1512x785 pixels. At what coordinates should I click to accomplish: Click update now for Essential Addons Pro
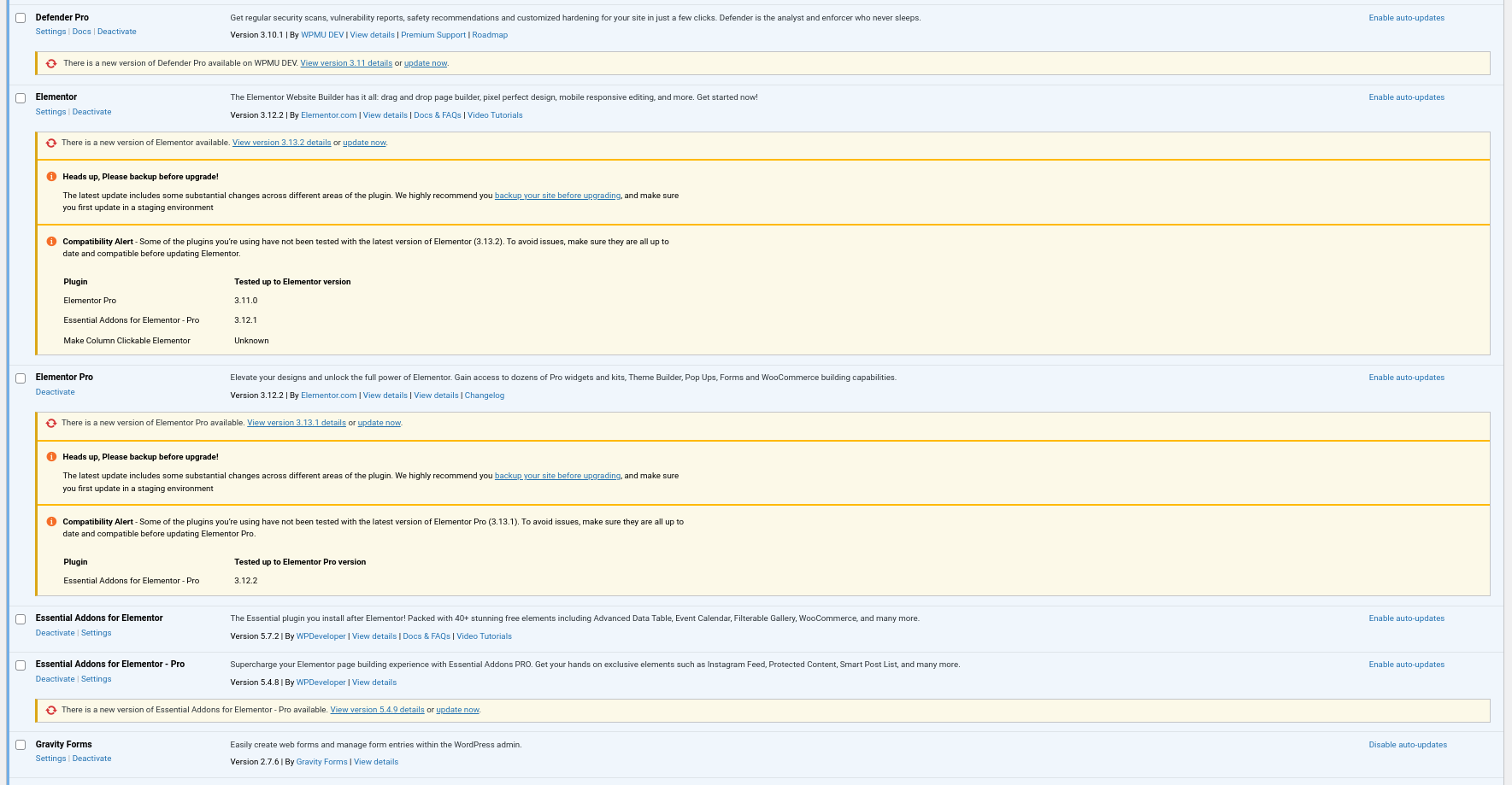click(457, 710)
